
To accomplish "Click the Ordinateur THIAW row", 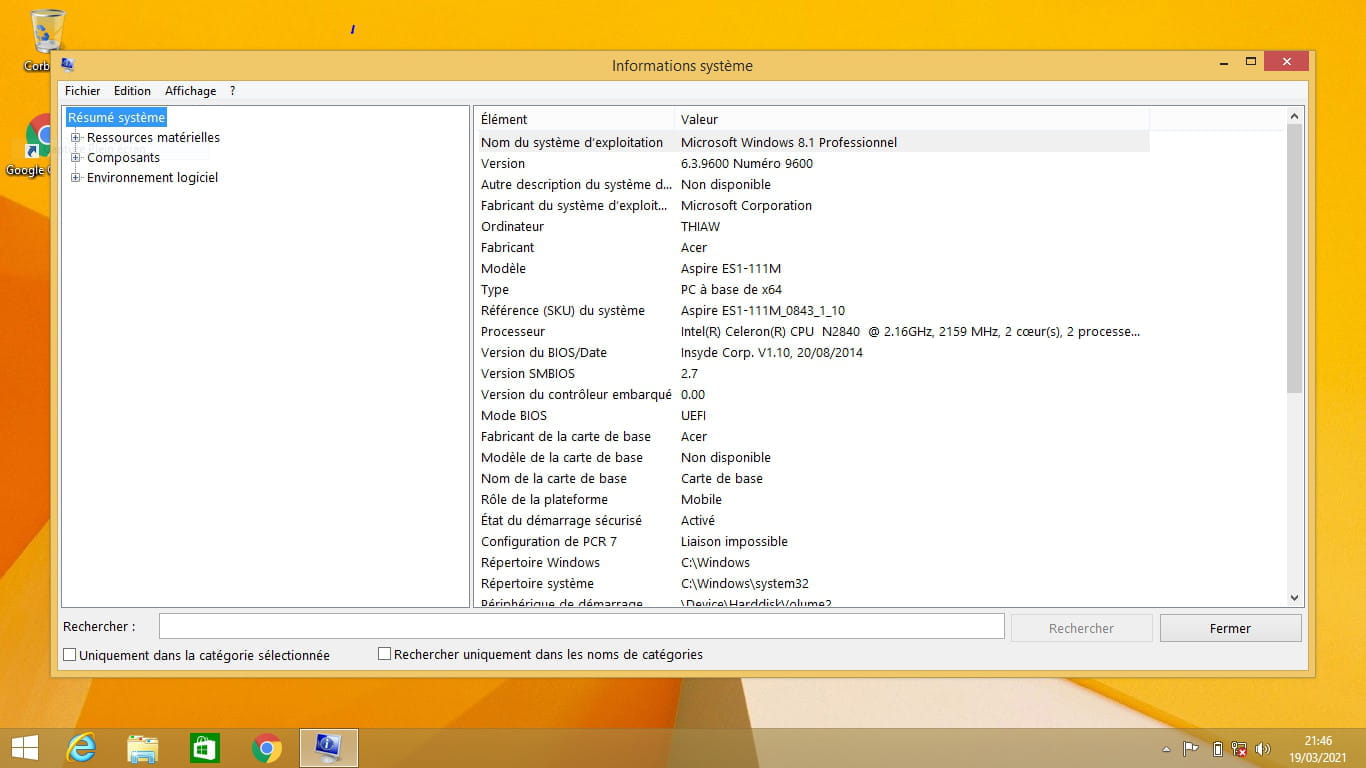I will [x=814, y=226].
